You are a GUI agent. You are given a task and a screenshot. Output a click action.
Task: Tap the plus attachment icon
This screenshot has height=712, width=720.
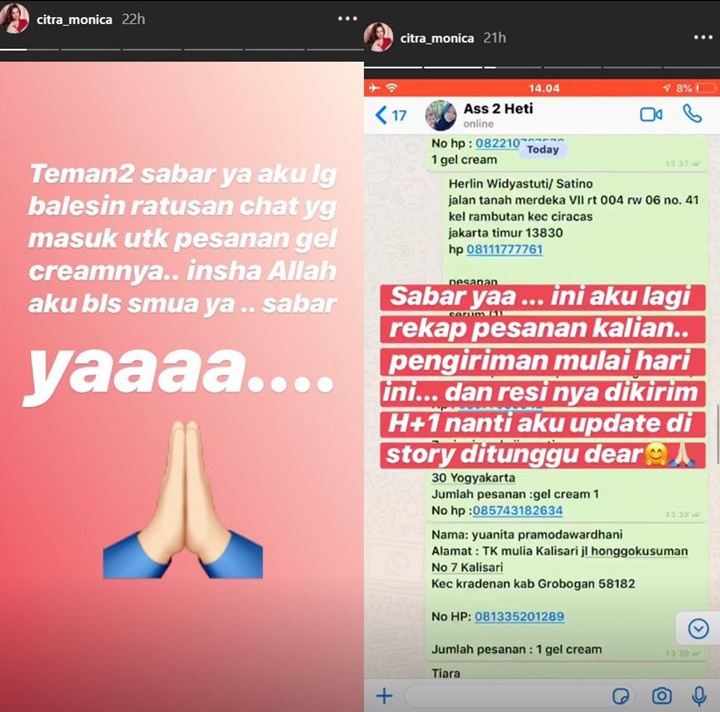[384, 696]
